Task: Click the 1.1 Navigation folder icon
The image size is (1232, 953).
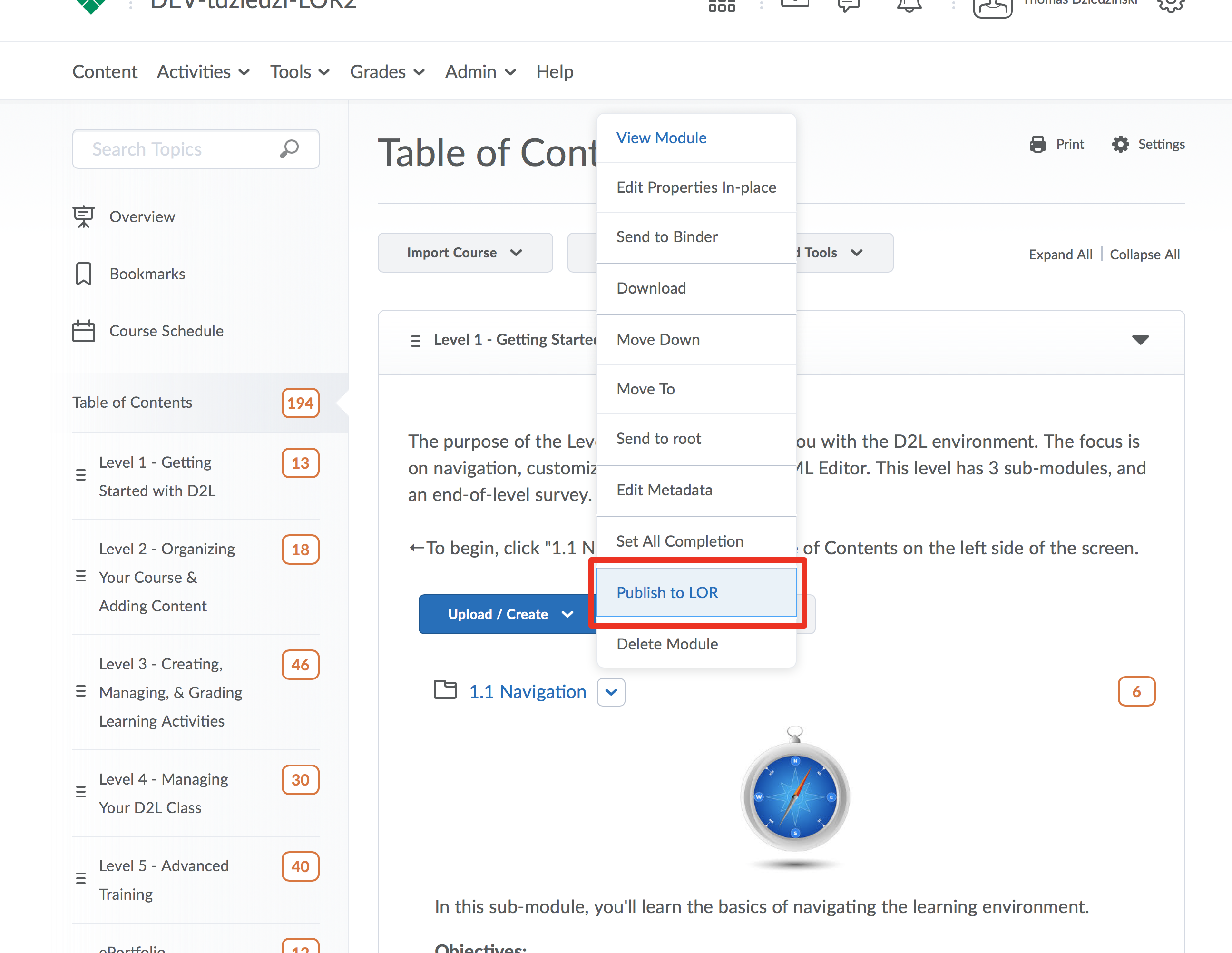Action: tap(445, 690)
